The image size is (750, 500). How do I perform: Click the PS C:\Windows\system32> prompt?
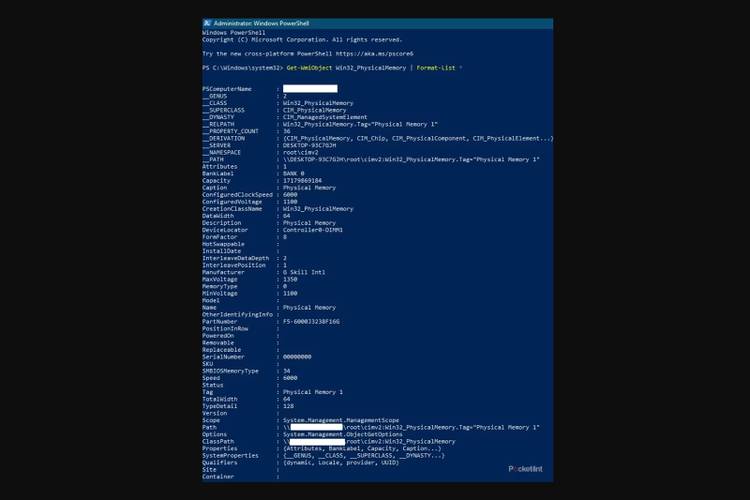[x=242, y=67]
